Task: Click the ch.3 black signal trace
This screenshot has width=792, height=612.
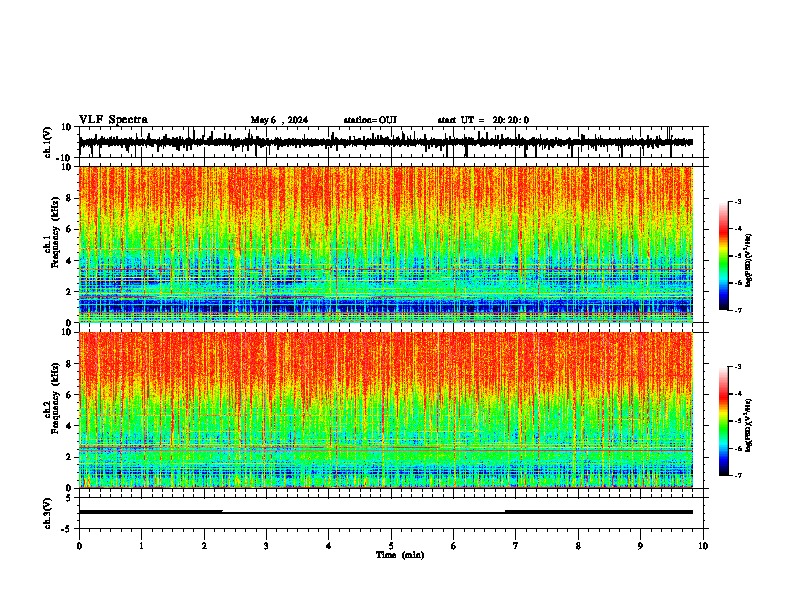Action: coord(385,512)
